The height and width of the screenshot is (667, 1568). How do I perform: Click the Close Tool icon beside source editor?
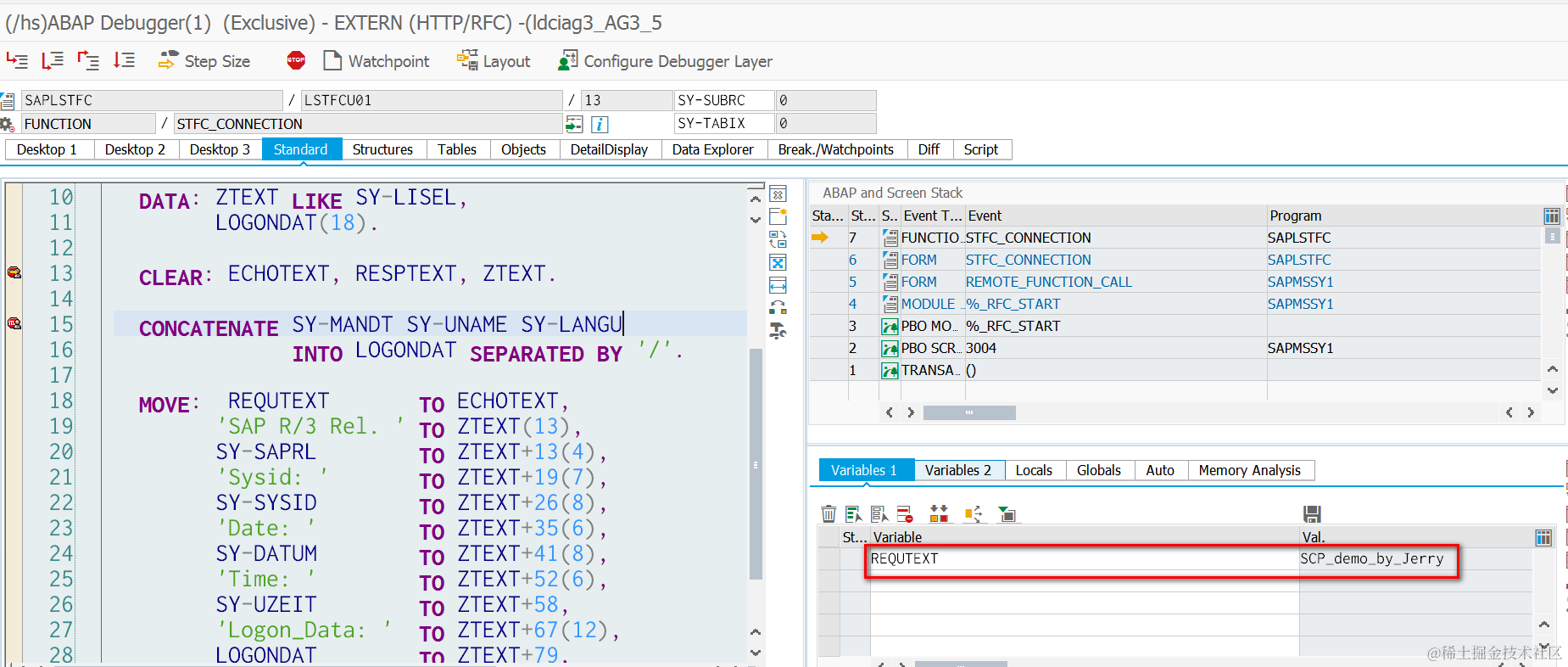(778, 194)
